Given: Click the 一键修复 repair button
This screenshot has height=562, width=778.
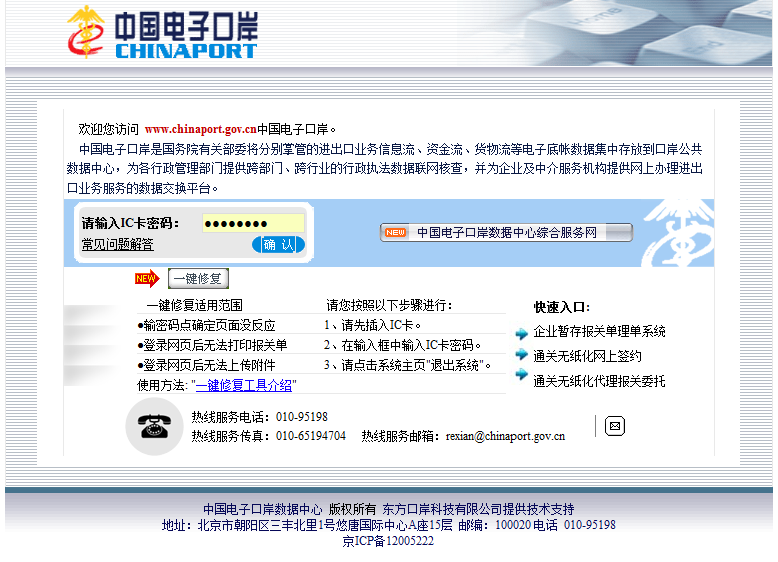Looking at the screenshot, I should (198, 279).
